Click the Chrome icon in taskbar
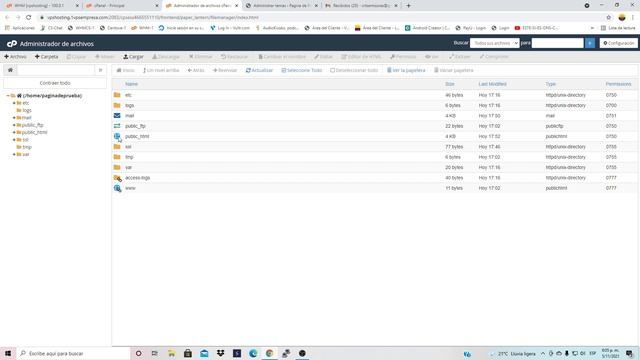The height and width of the screenshot is (360, 640). (269, 353)
